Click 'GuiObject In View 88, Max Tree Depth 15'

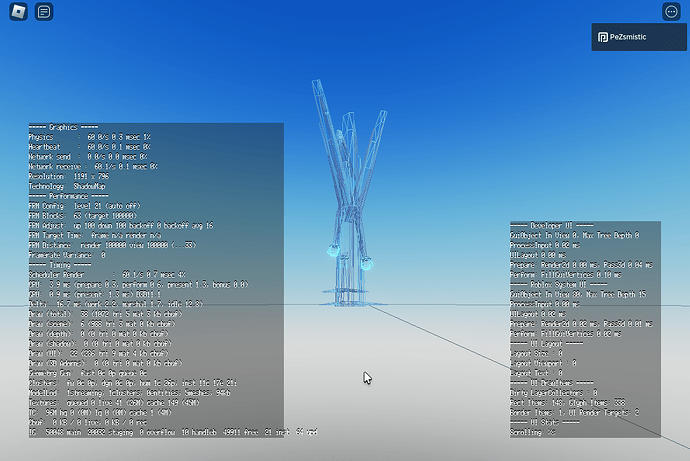[578, 294]
